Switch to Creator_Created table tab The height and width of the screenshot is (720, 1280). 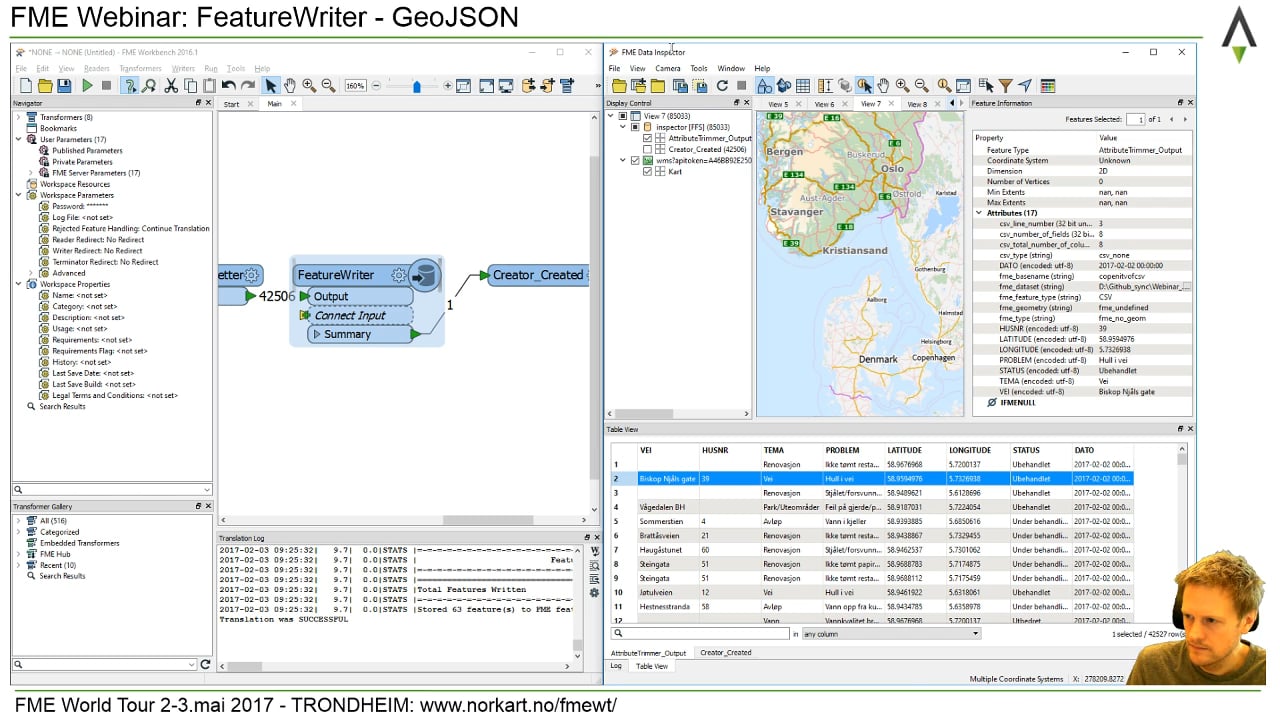pyautogui.click(x=726, y=653)
